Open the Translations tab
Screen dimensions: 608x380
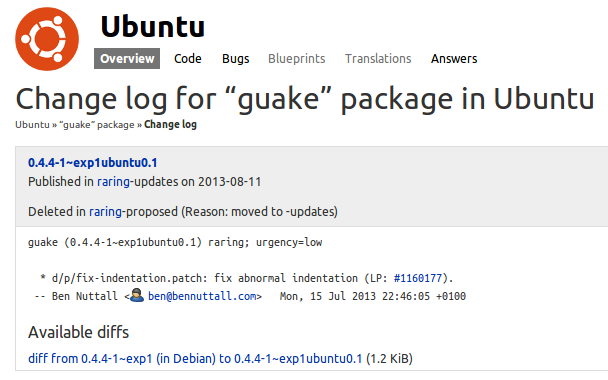tap(378, 59)
